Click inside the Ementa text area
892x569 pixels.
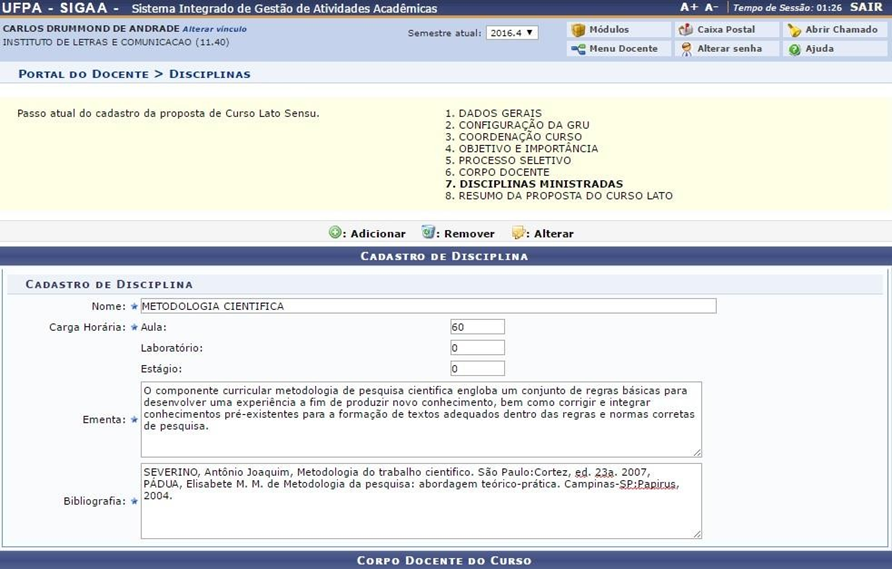420,418
